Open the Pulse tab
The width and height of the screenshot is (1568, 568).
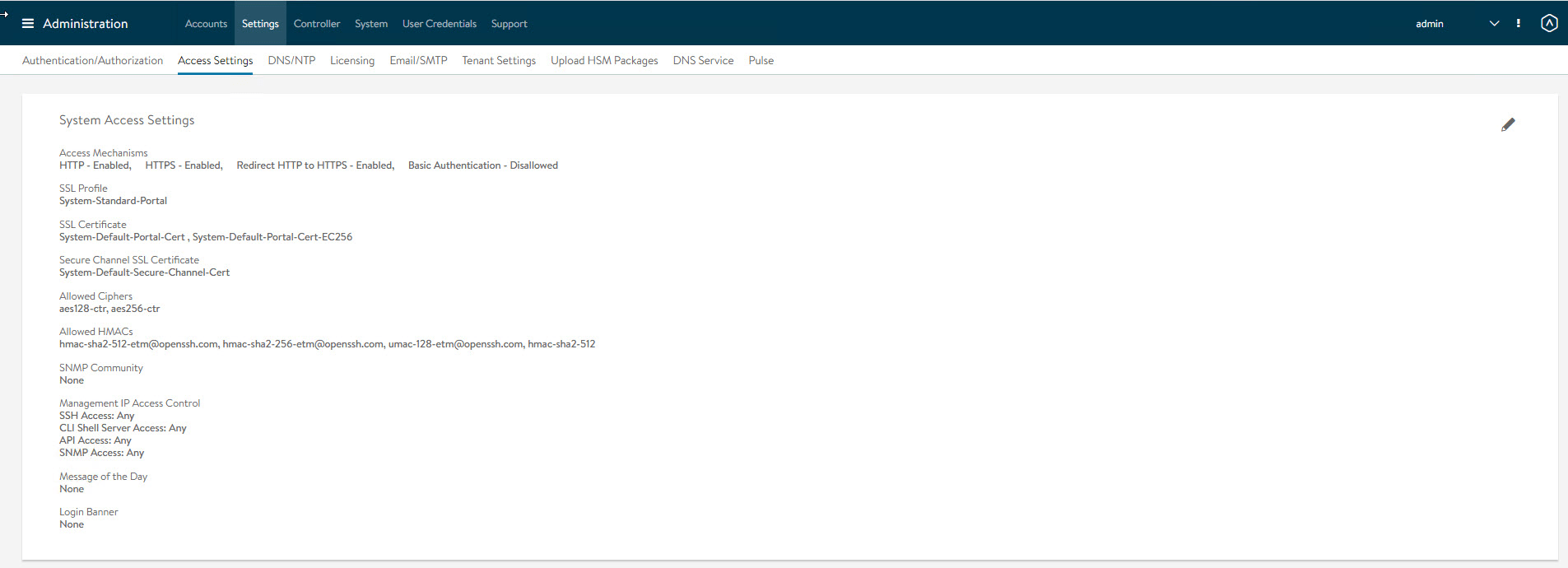[x=761, y=60]
